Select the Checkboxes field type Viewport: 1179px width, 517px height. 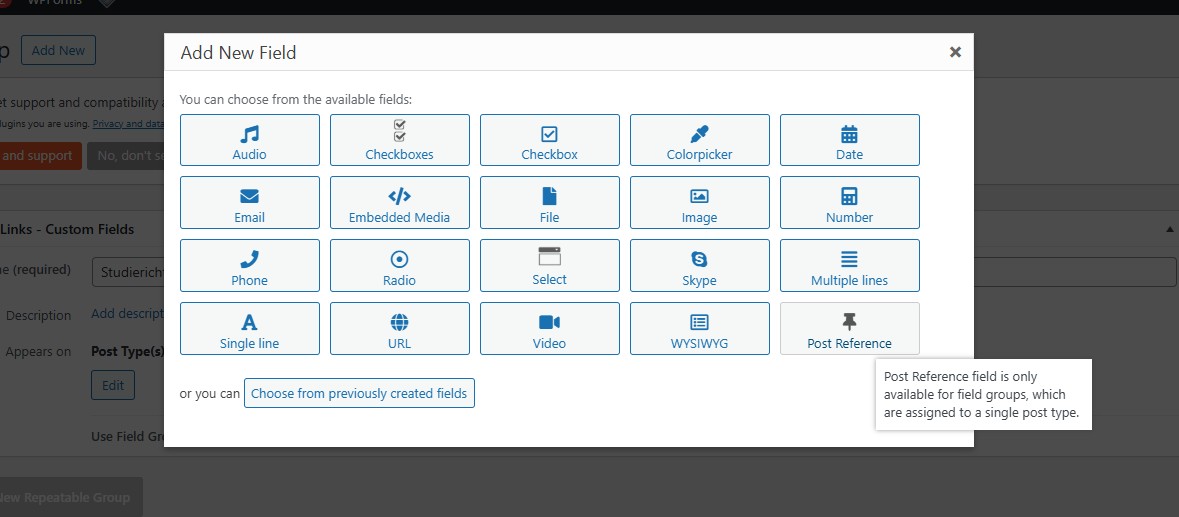click(x=400, y=140)
